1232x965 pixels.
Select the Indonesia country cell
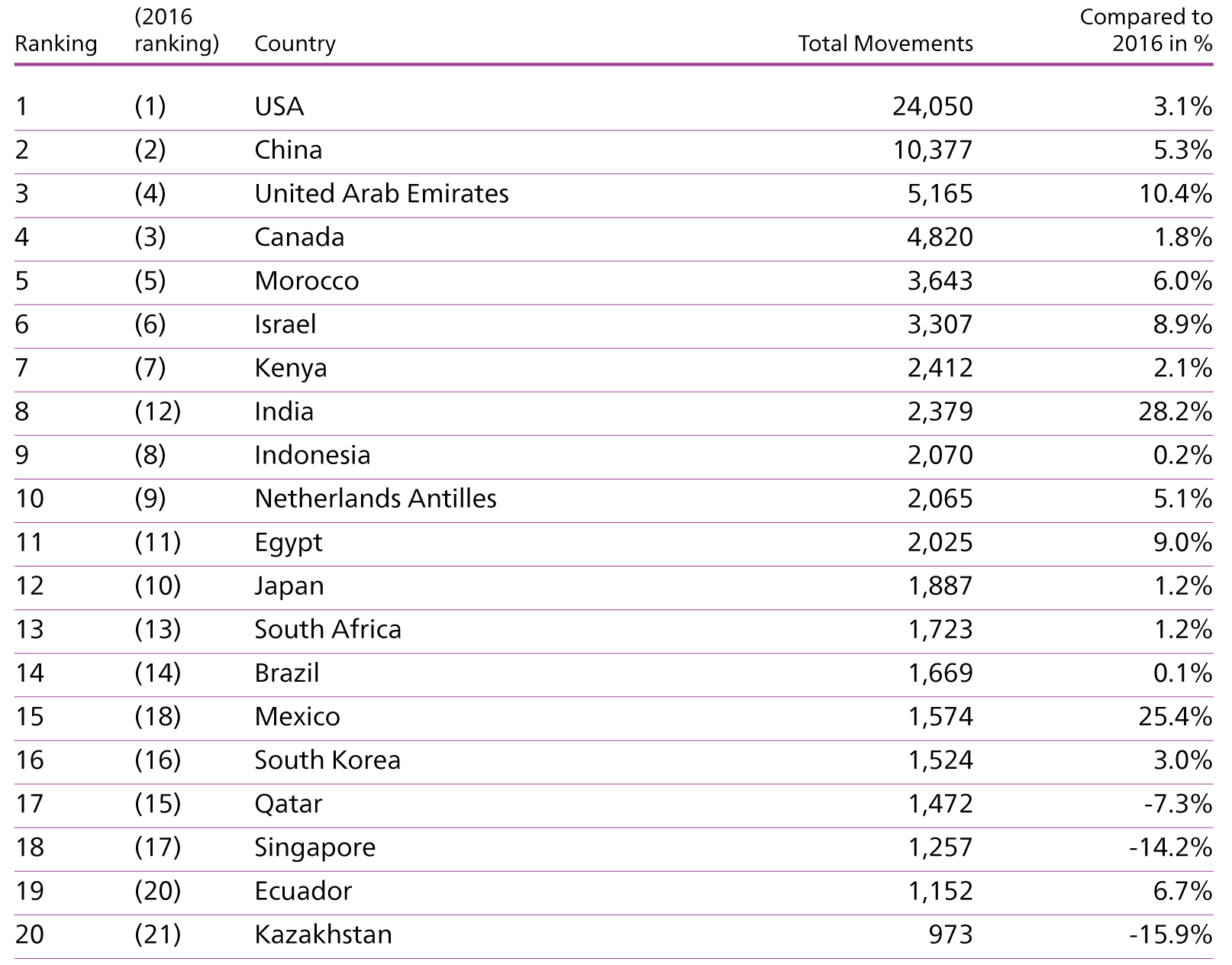[x=312, y=455]
